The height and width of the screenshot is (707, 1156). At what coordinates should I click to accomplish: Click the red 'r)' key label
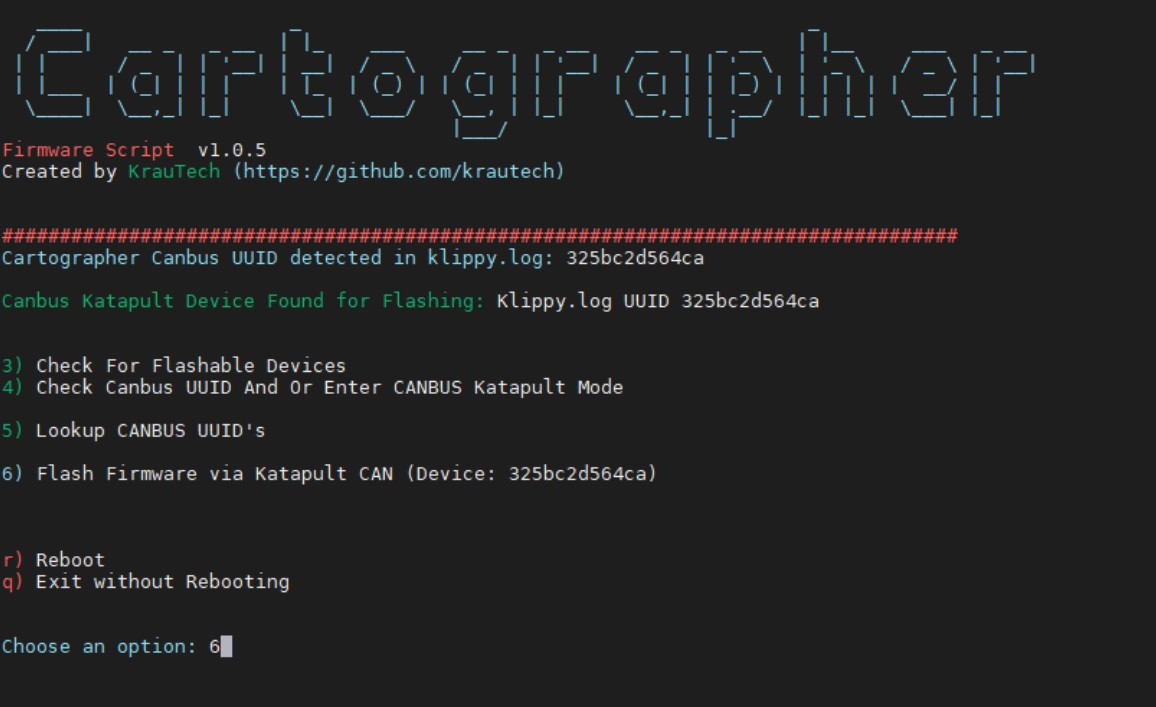coord(12,560)
